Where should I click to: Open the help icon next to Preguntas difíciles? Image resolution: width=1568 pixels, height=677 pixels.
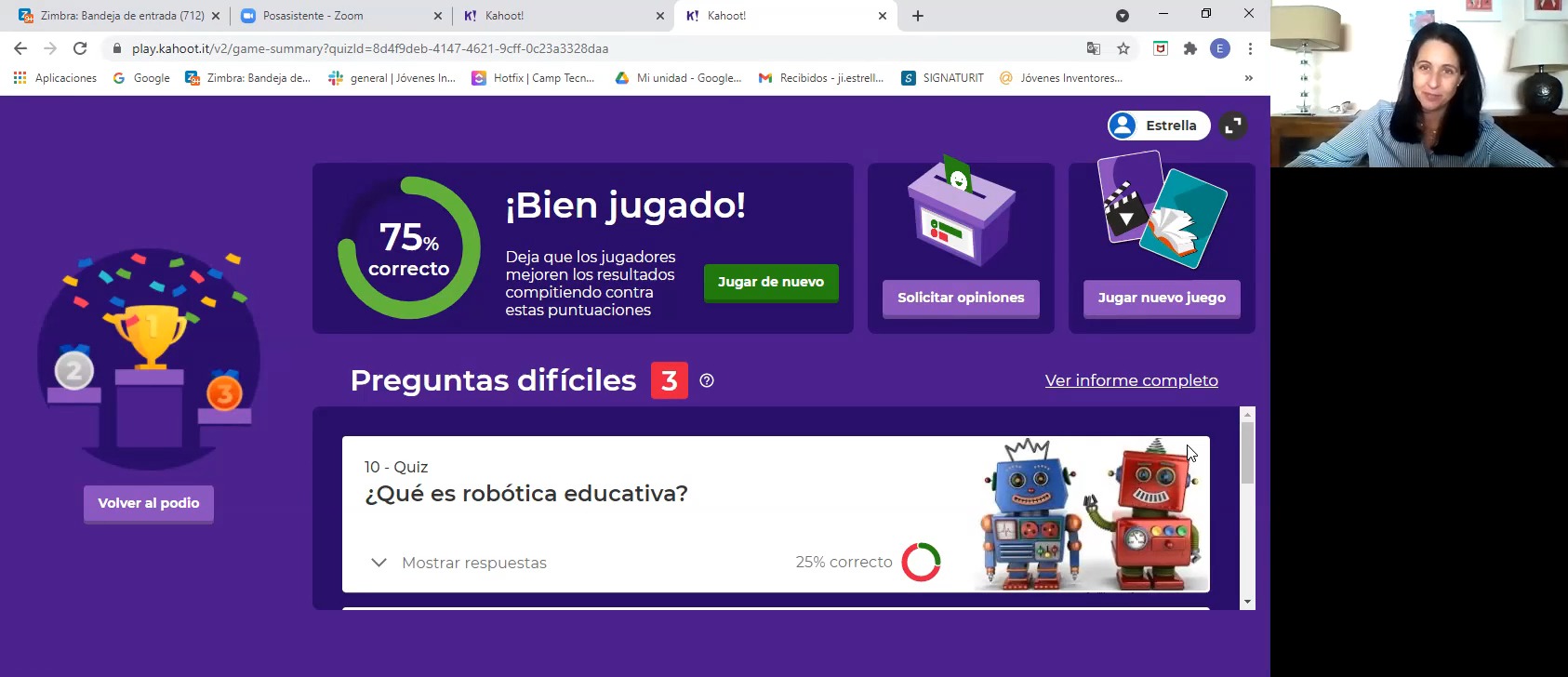707,380
